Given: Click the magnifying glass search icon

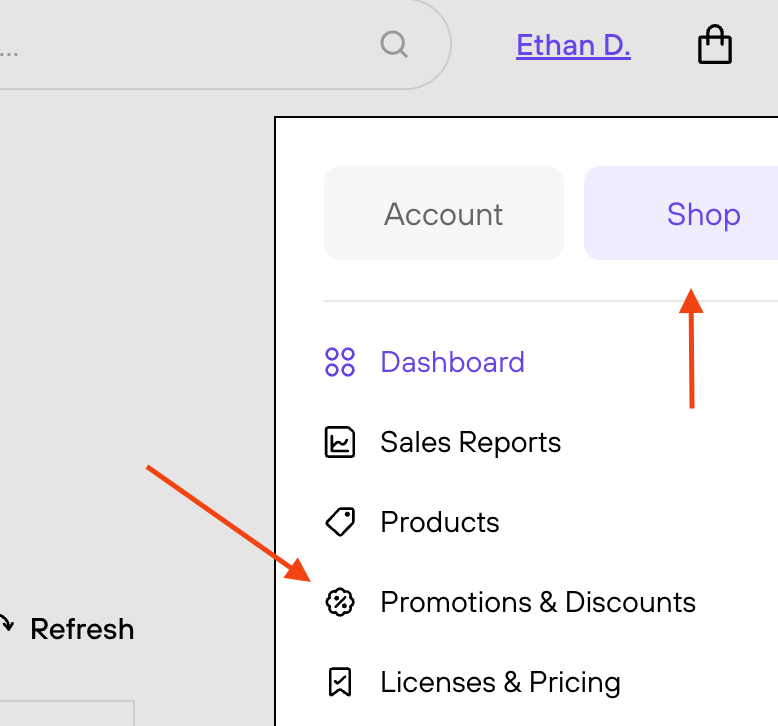Looking at the screenshot, I should click(394, 45).
